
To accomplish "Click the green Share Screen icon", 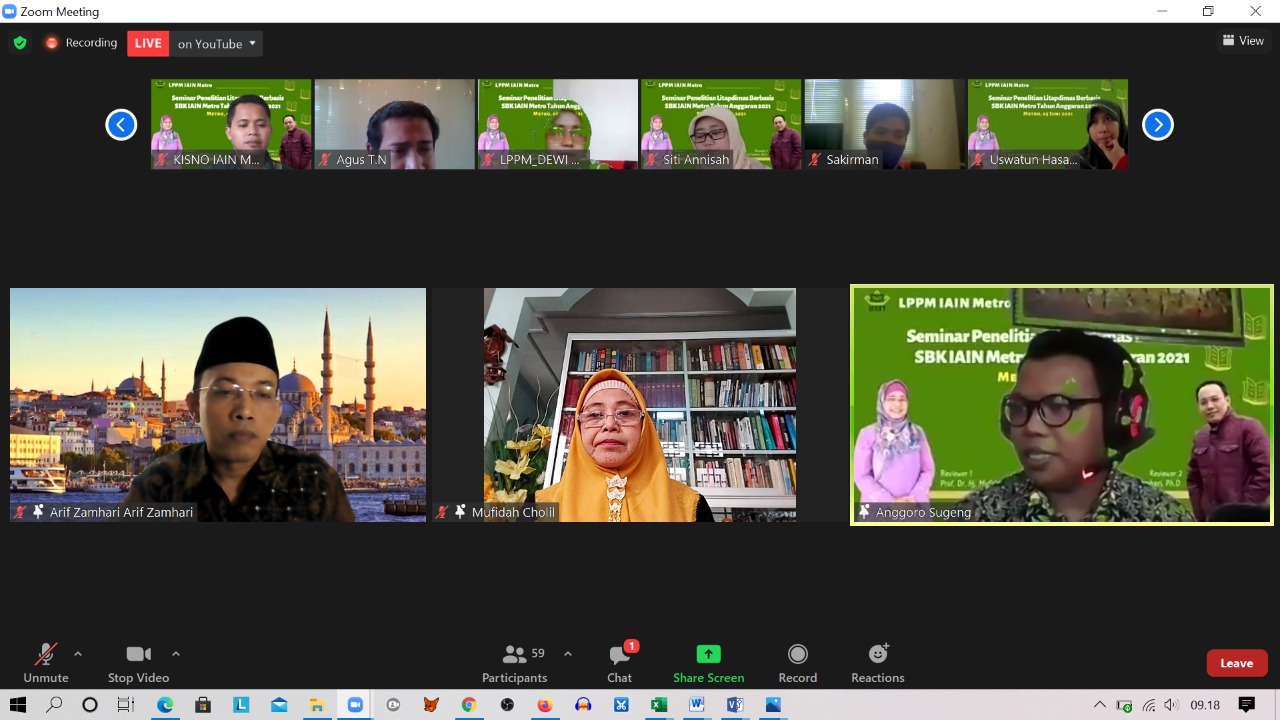I will 708,655.
